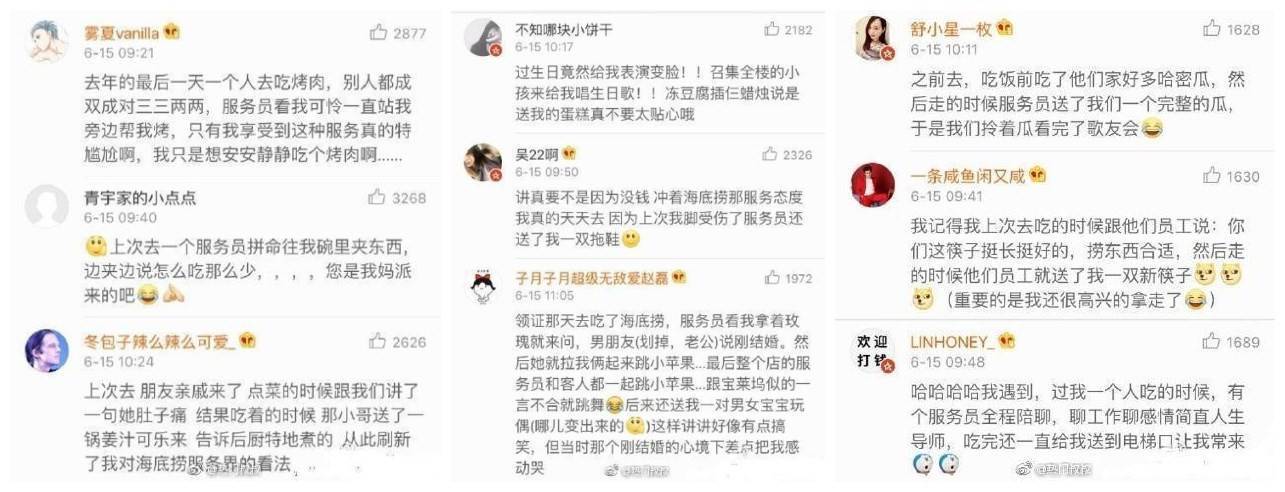Open 冬包子辣么辣么可爱_ avatar picture
The image size is (1285, 492).
tap(47, 351)
